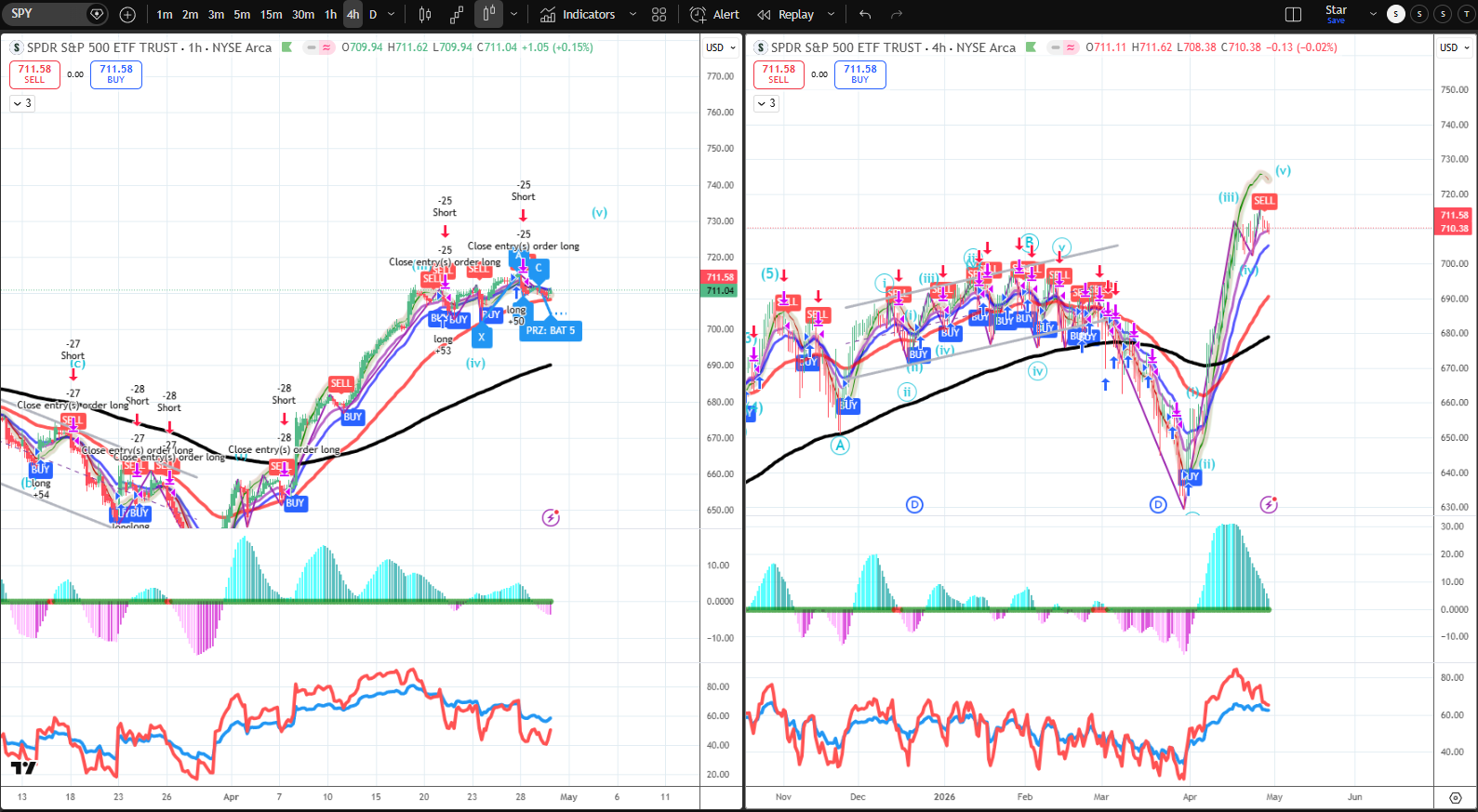Click the compare/add symbol plus icon
1478x812 pixels.
pos(127,15)
